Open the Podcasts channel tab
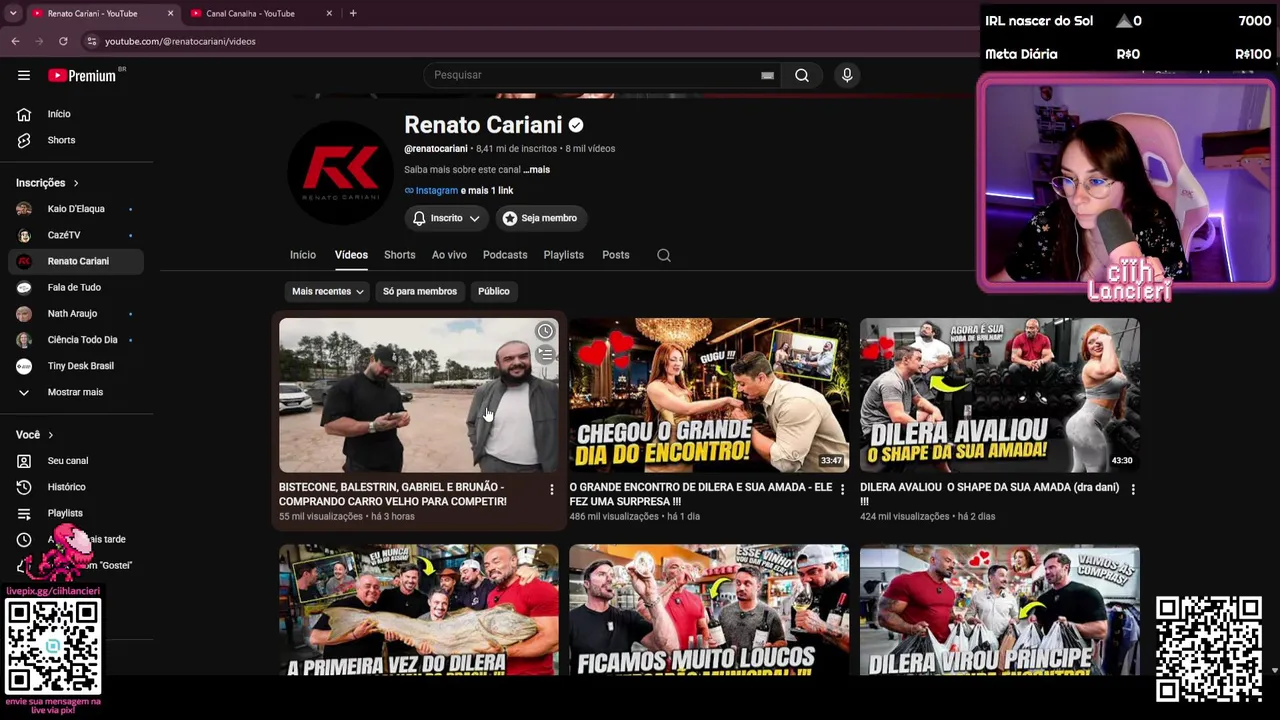This screenshot has height=720, width=1280. point(505,255)
